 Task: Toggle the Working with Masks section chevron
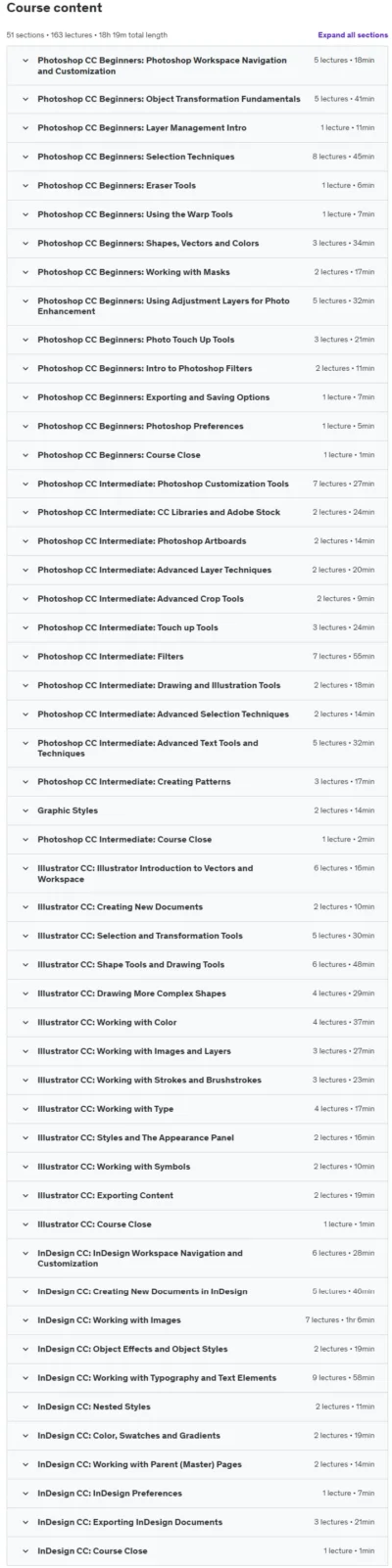[x=26, y=272]
